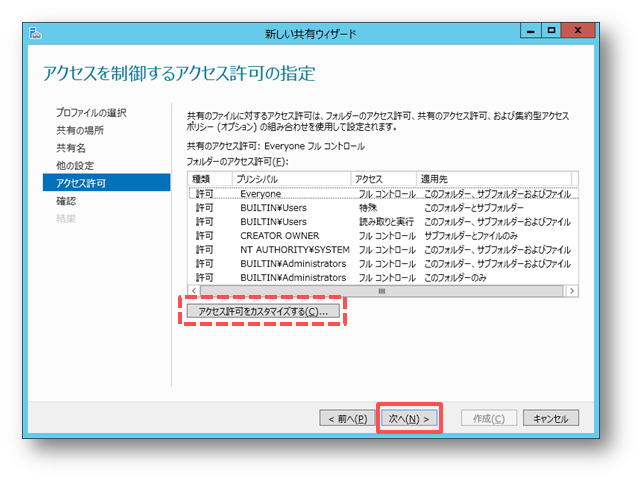Click the 前へ(P) button

tap(347, 418)
